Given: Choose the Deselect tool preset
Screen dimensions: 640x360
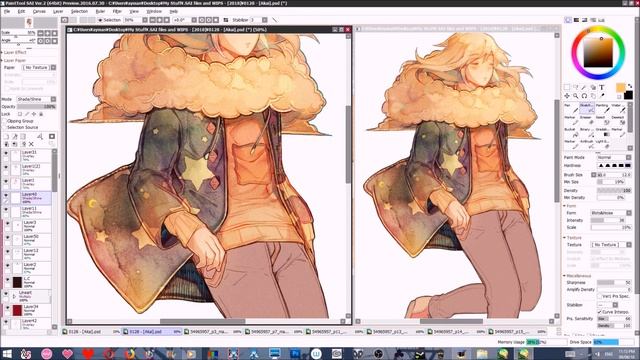Looking at the screenshot, I should (618, 120).
